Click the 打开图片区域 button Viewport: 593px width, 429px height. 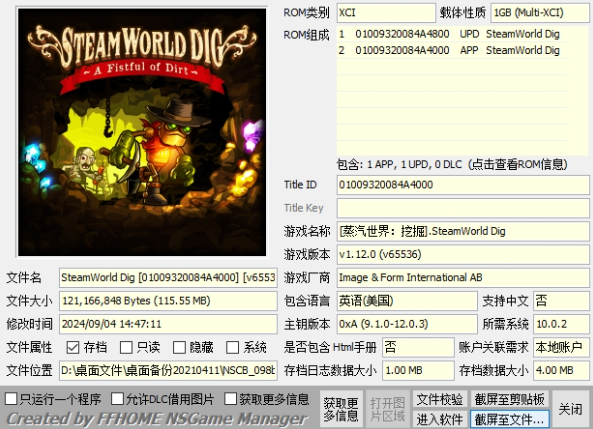387,409
